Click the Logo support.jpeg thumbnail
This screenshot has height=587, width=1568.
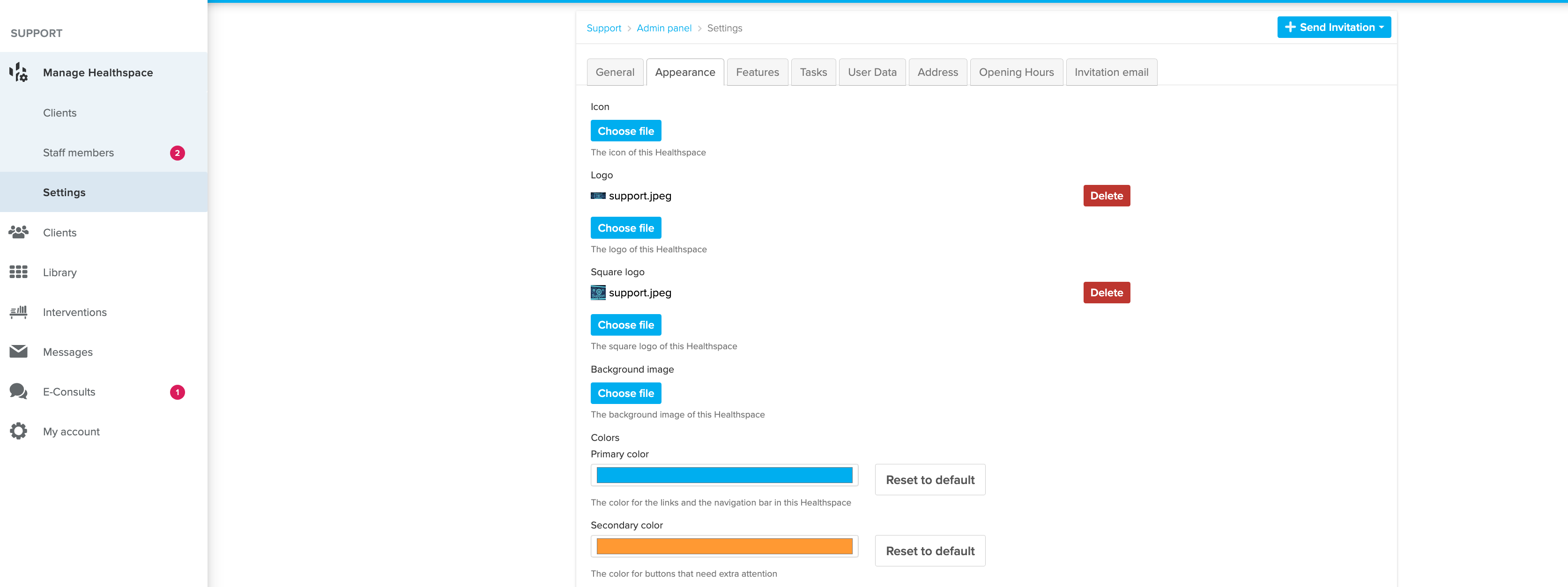tap(598, 196)
